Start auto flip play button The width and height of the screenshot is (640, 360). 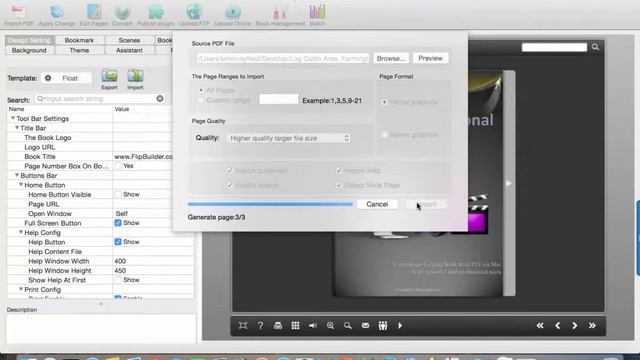pyautogui.click(x=400, y=325)
